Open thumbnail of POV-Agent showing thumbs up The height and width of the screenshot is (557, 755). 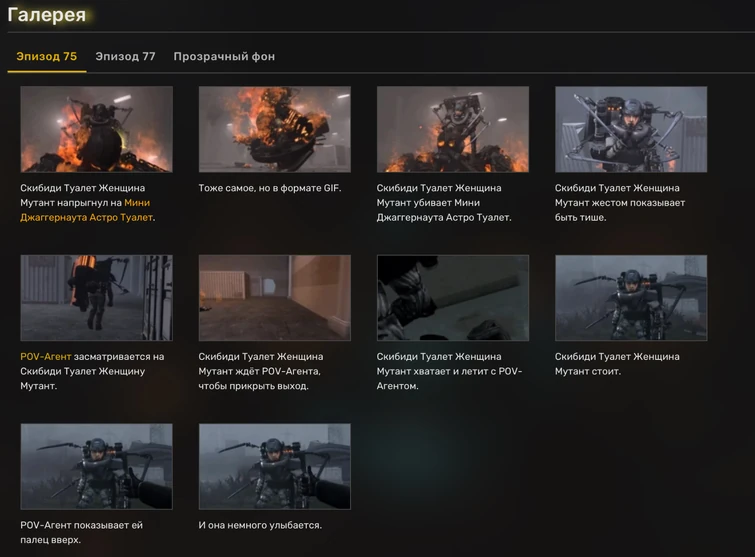tap(96, 466)
